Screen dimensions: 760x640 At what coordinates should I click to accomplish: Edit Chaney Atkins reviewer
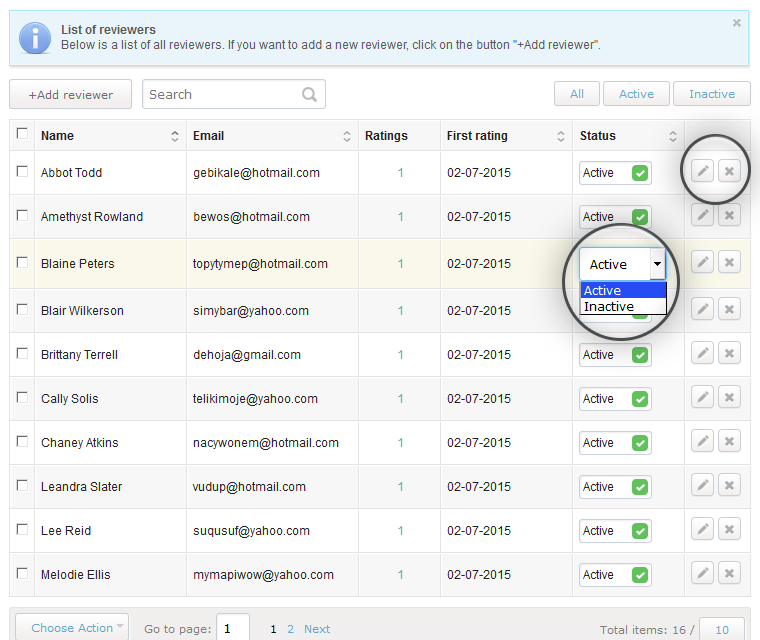[702, 441]
